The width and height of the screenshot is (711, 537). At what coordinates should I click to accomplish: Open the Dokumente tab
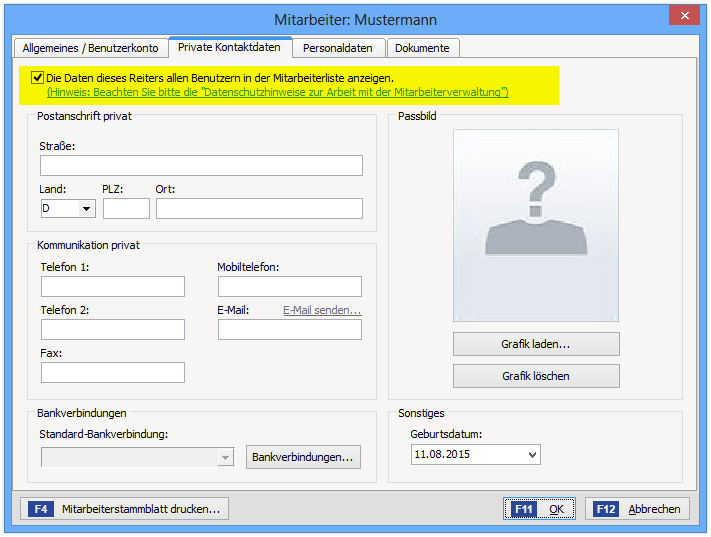(422, 48)
